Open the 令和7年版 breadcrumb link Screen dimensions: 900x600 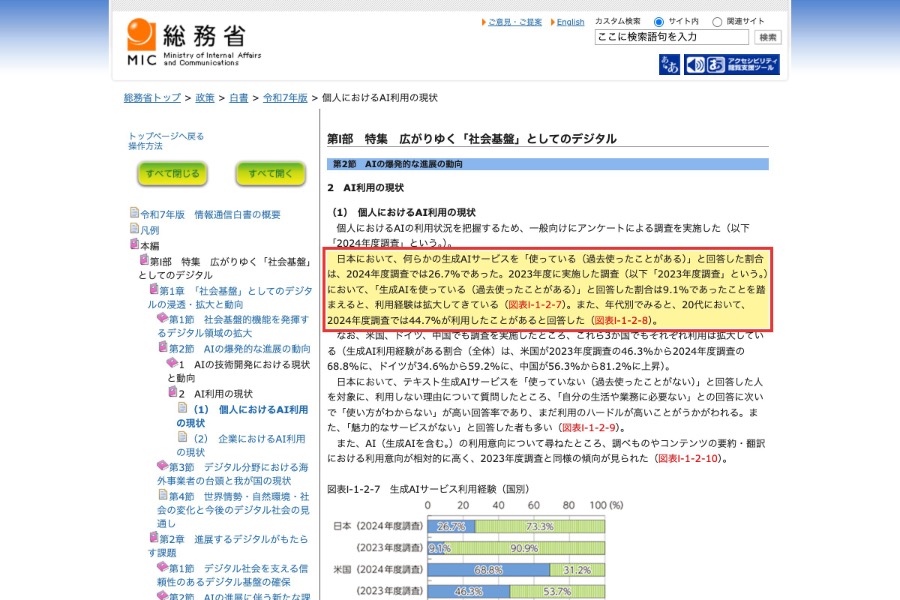click(285, 98)
